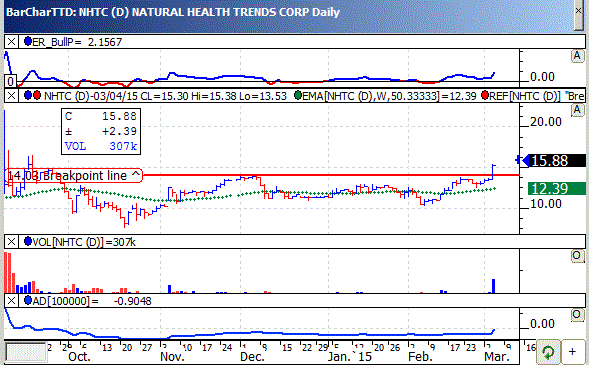Click the REF[NHTC (D)] label

coord(525,96)
